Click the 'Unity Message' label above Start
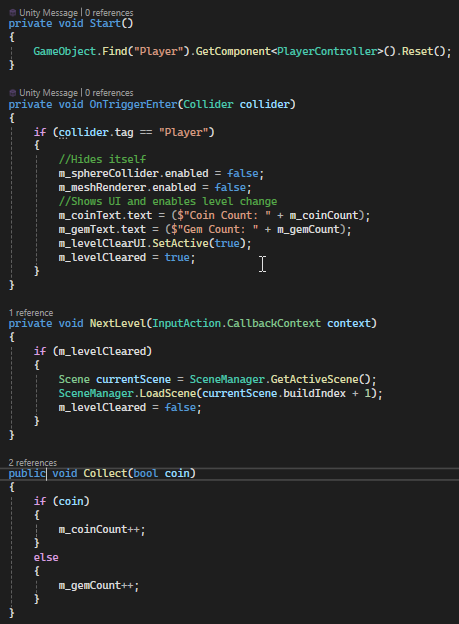This screenshot has width=459, height=624. 49,13
